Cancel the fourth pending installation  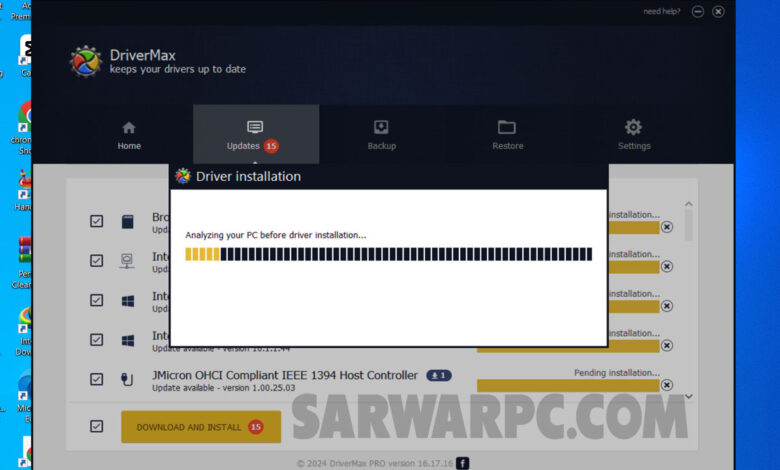click(667, 345)
